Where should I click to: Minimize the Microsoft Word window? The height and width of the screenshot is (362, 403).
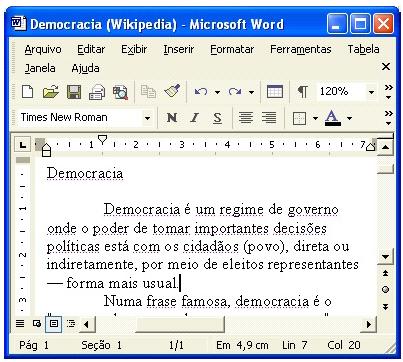pos(336,24)
